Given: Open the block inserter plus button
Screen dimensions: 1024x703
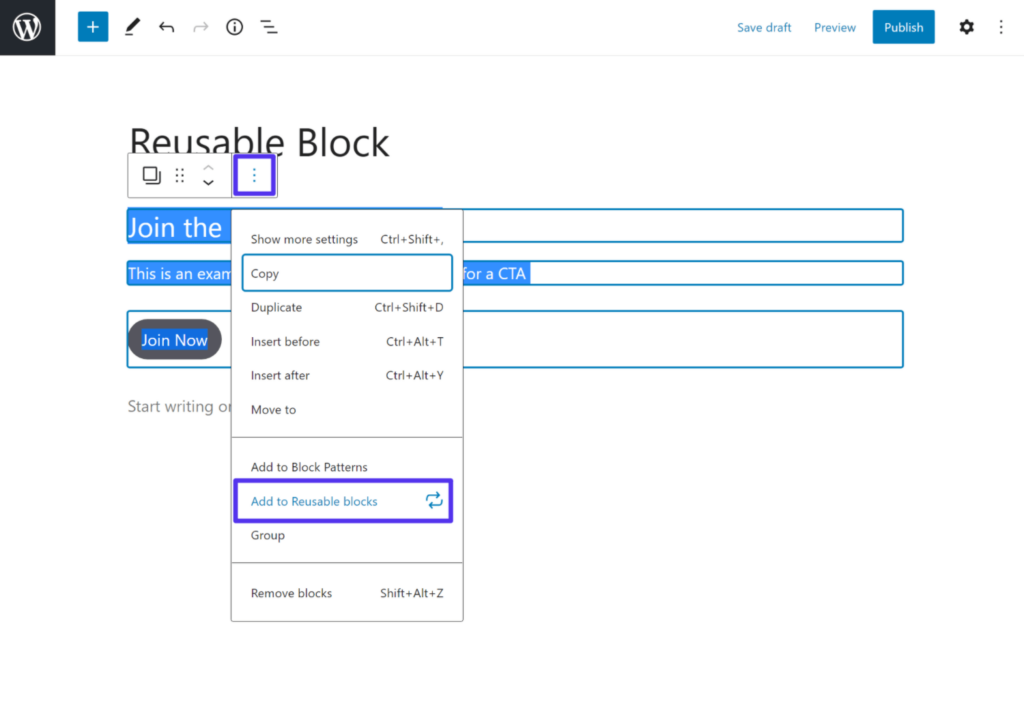Looking at the screenshot, I should [x=93, y=27].
